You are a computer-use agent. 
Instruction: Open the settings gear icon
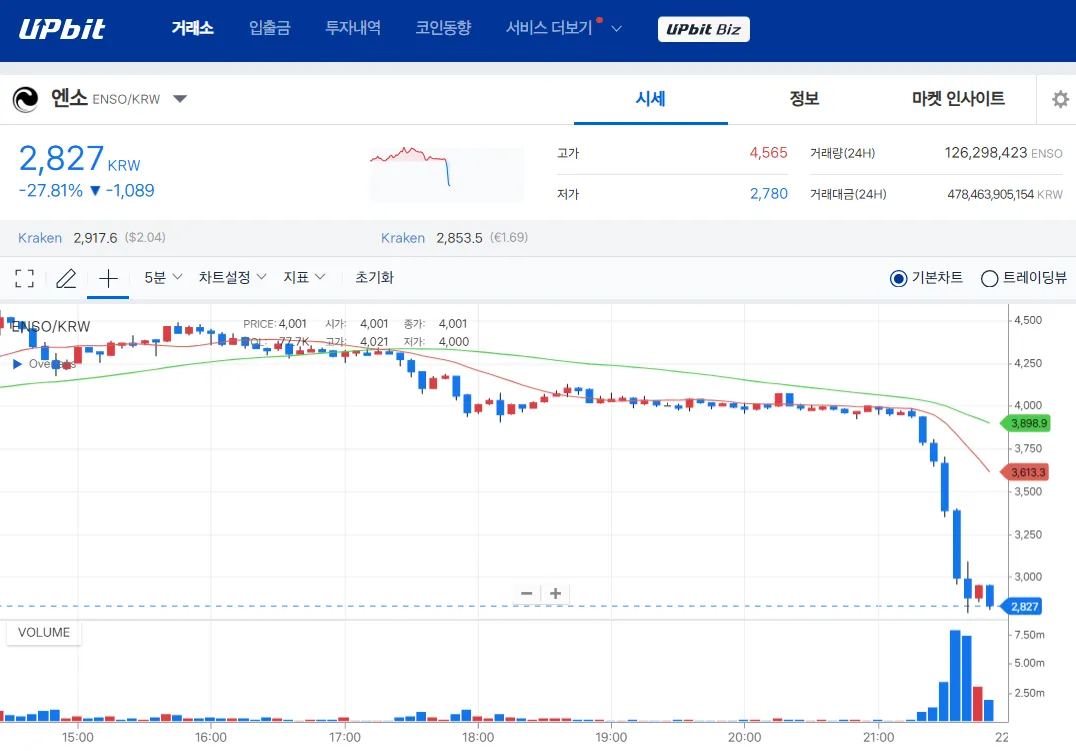pyautogui.click(x=1060, y=99)
